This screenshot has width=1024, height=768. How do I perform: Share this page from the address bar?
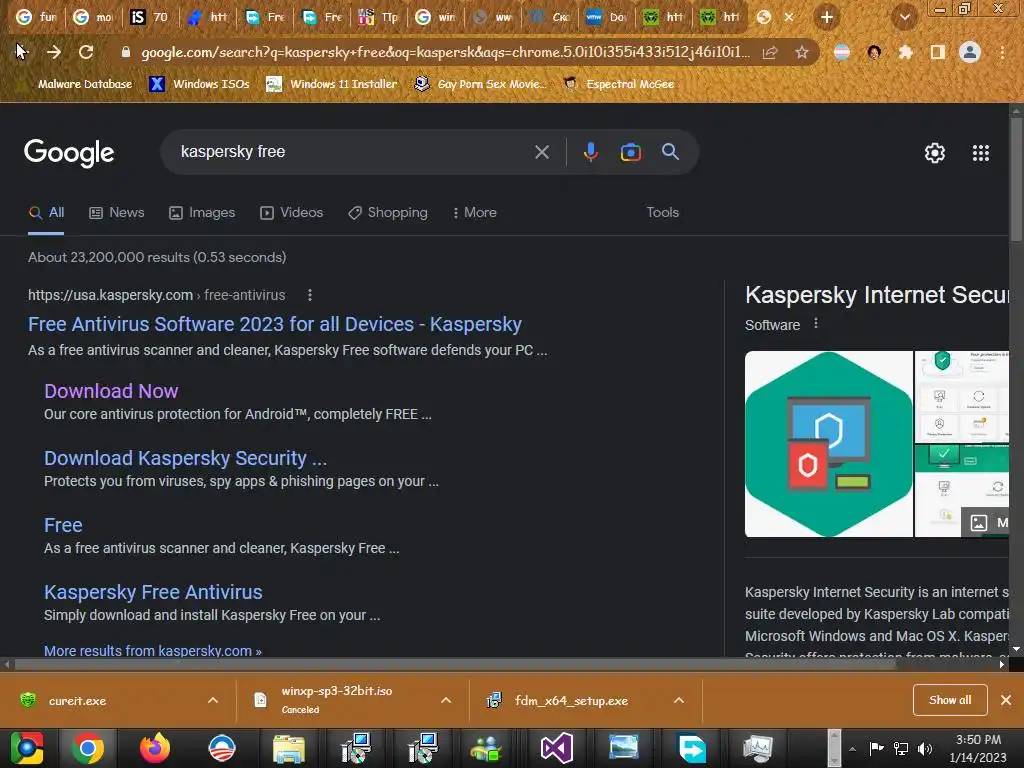tap(770, 52)
